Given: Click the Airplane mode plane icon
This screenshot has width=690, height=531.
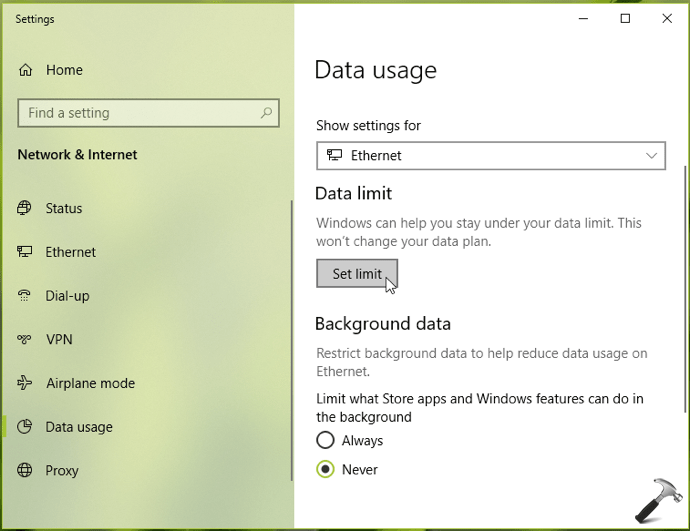Looking at the screenshot, I should pyautogui.click(x=24, y=383).
